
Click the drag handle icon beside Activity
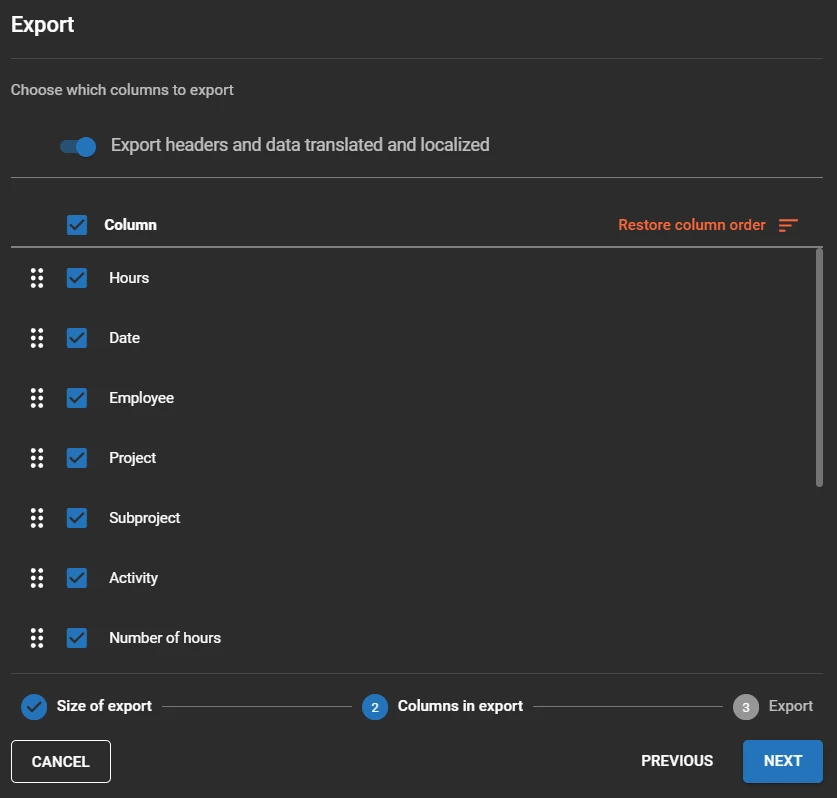(x=37, y=578)
